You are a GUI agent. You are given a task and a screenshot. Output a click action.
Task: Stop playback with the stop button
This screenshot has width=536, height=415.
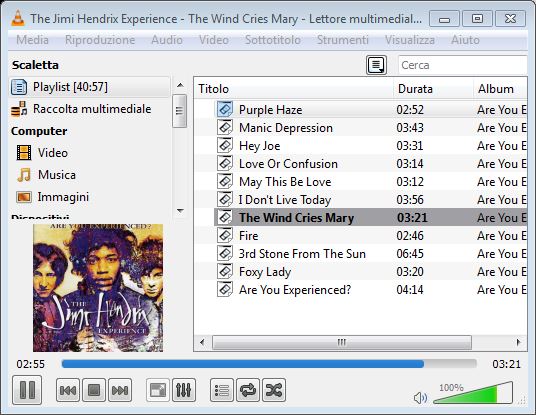click(94, 390)
